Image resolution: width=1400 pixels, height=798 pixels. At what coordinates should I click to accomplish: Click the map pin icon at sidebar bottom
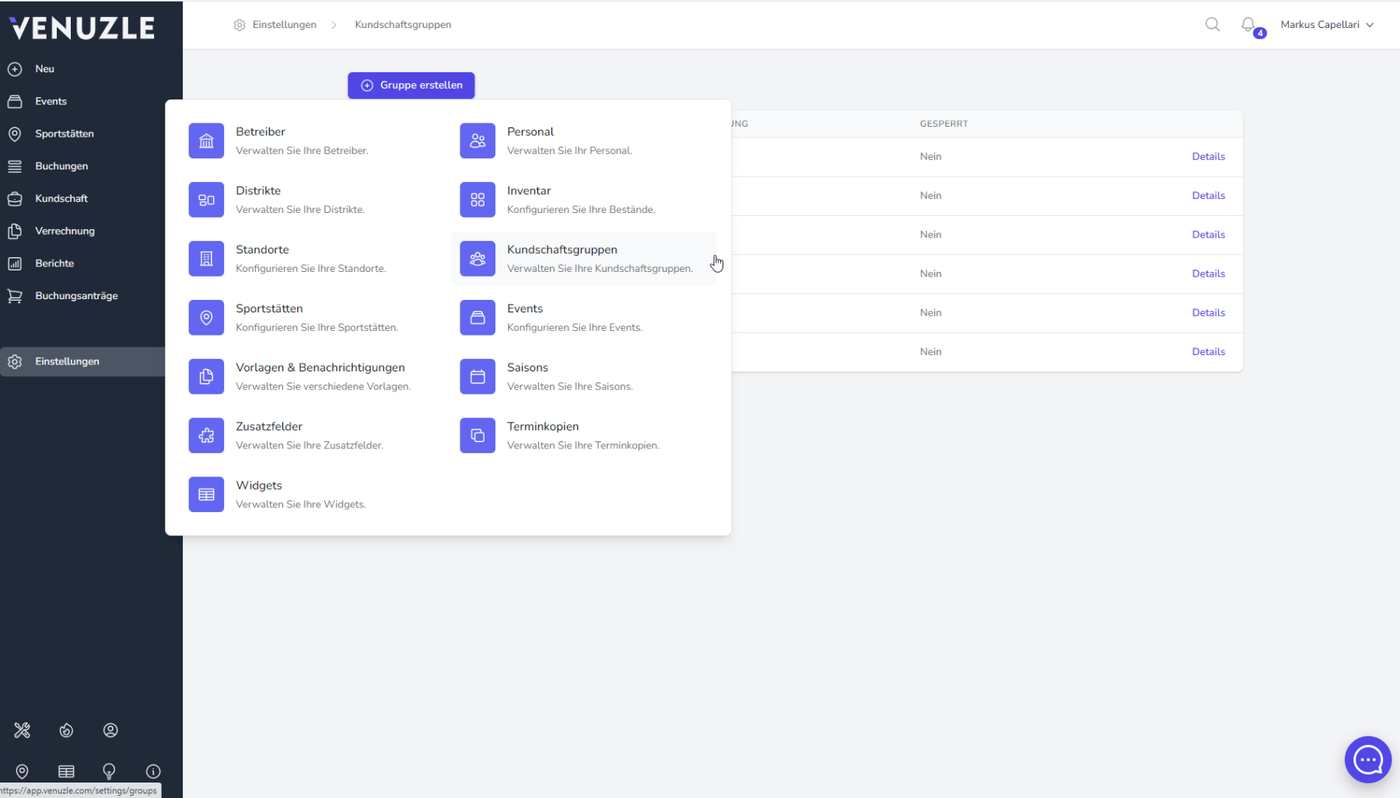pos(22,772)
